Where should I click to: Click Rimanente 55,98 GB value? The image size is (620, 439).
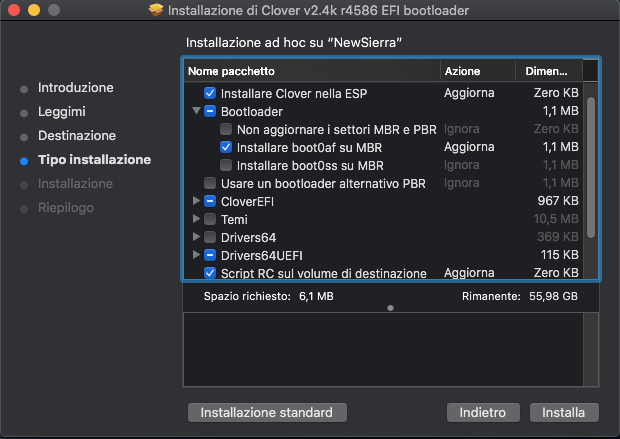click(553, 296)
